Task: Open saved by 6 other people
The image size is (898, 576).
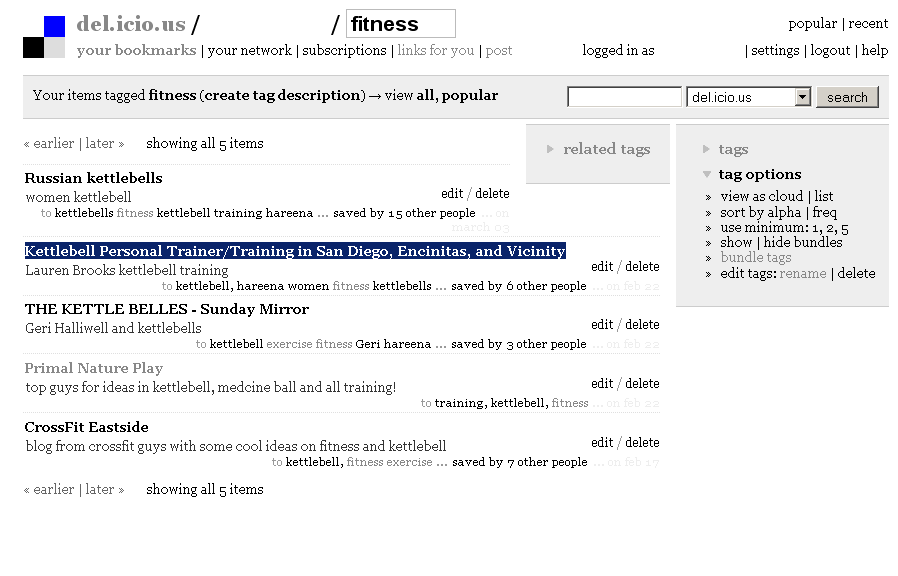Action: coord(519,286)
